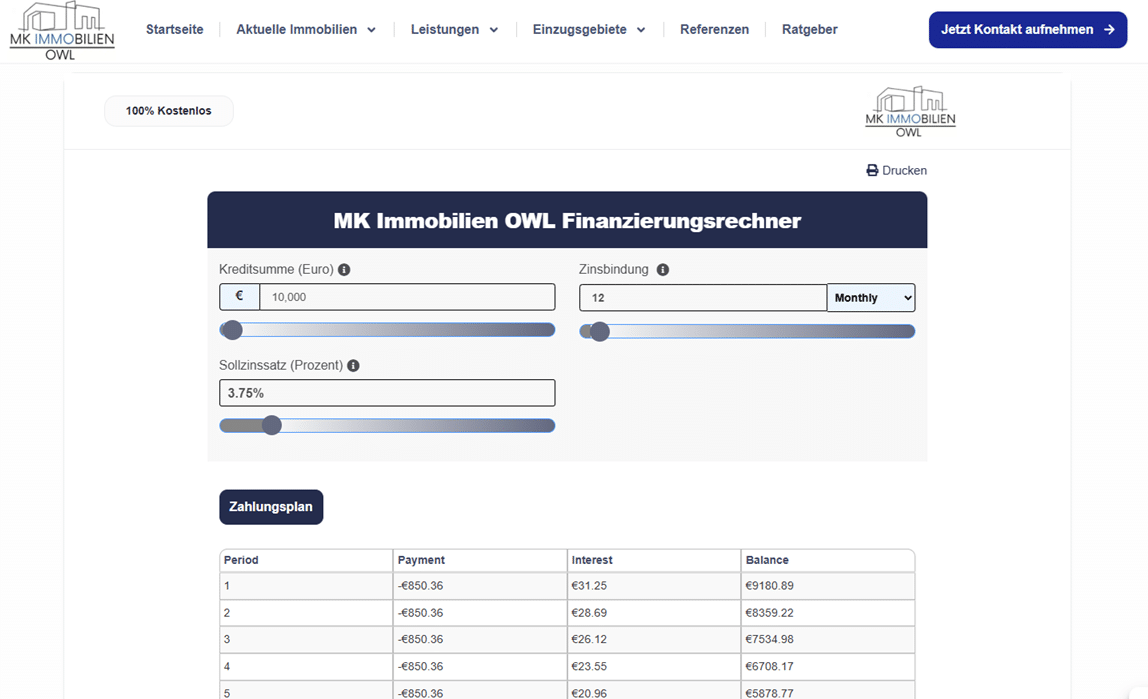Click the arrow icon in contact button
Image resolution: width=1148 pixels, height=699 pixels.
coord(1109,30)
